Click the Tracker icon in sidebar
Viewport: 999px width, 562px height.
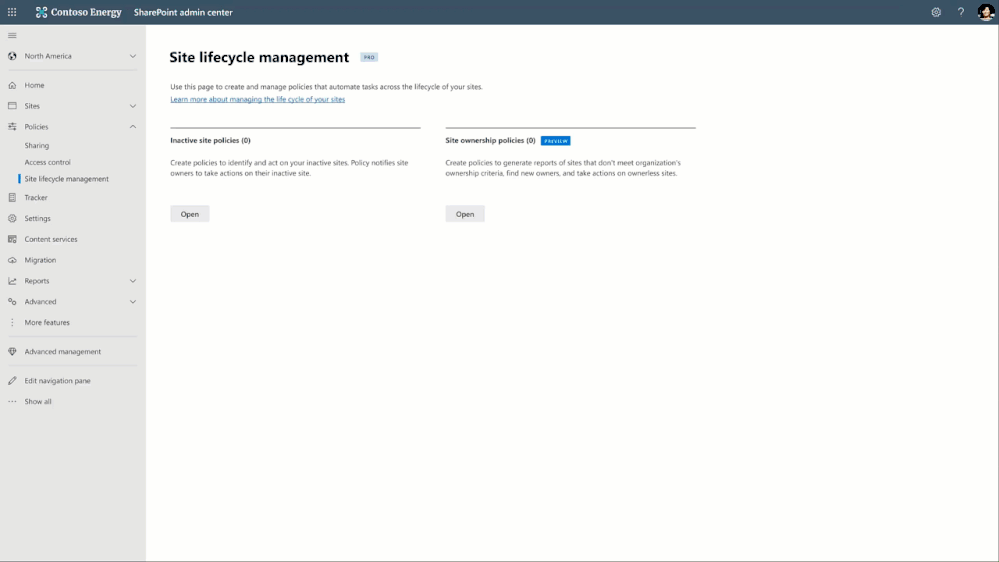(x=12, y=198)
